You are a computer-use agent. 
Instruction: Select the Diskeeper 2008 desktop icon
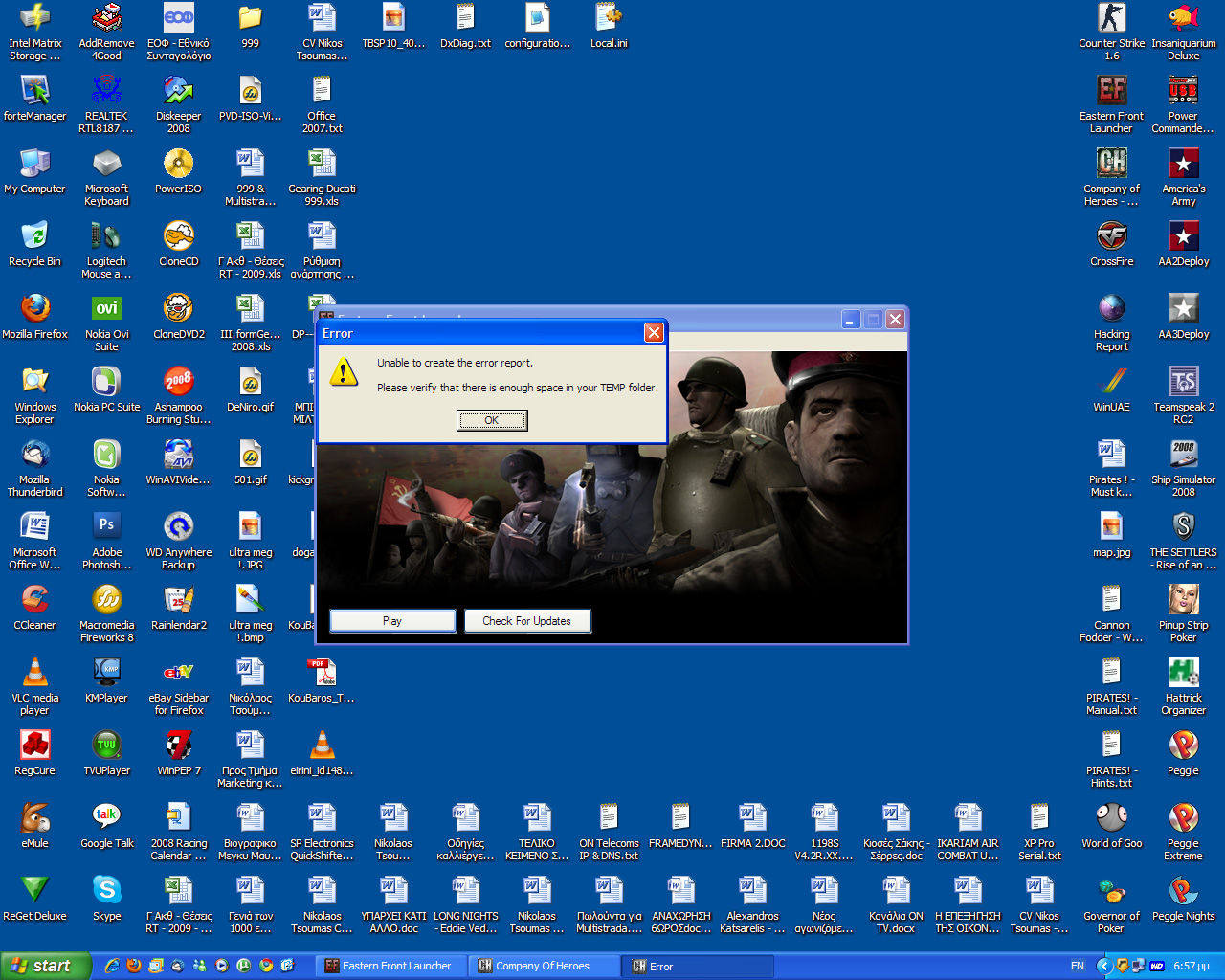pyautogui.click(x=179, y=104)
